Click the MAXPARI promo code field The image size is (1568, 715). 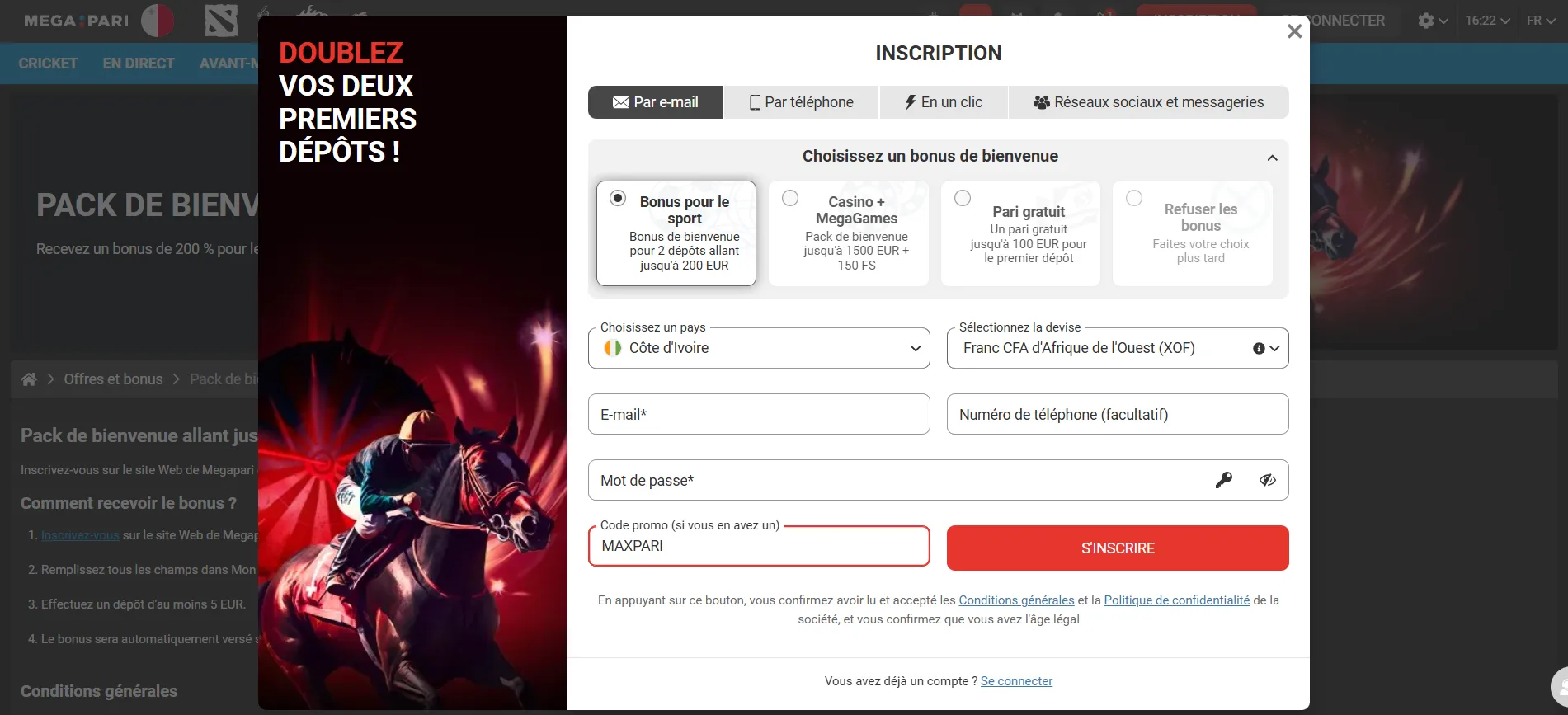point(758,546)
